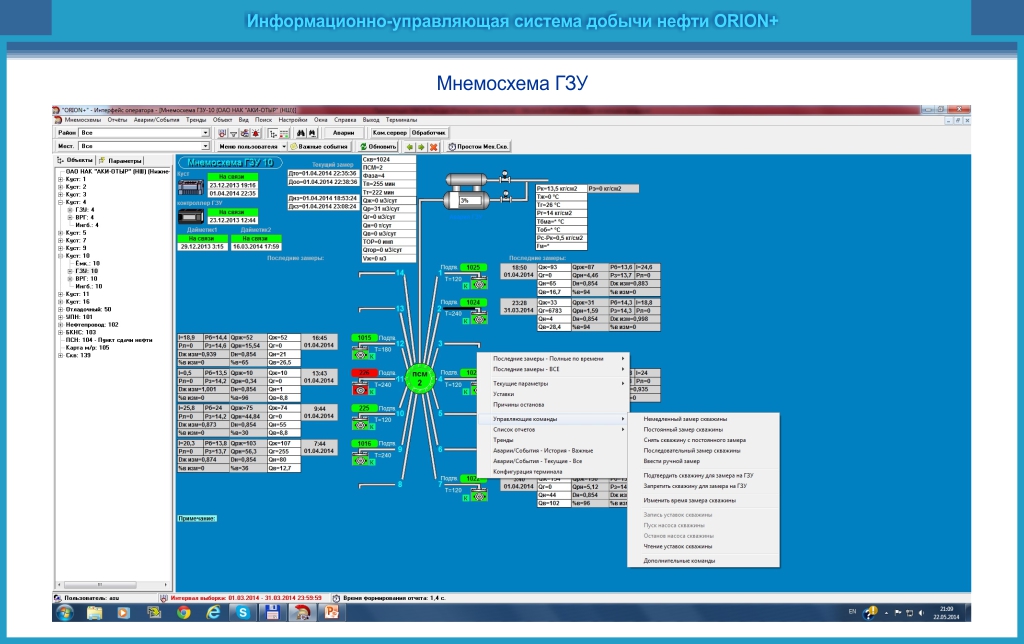This screenshot has width=1024, height=644.
Task: Select ВРГ: 4 in the object tree
Action: tap(84, 217)
